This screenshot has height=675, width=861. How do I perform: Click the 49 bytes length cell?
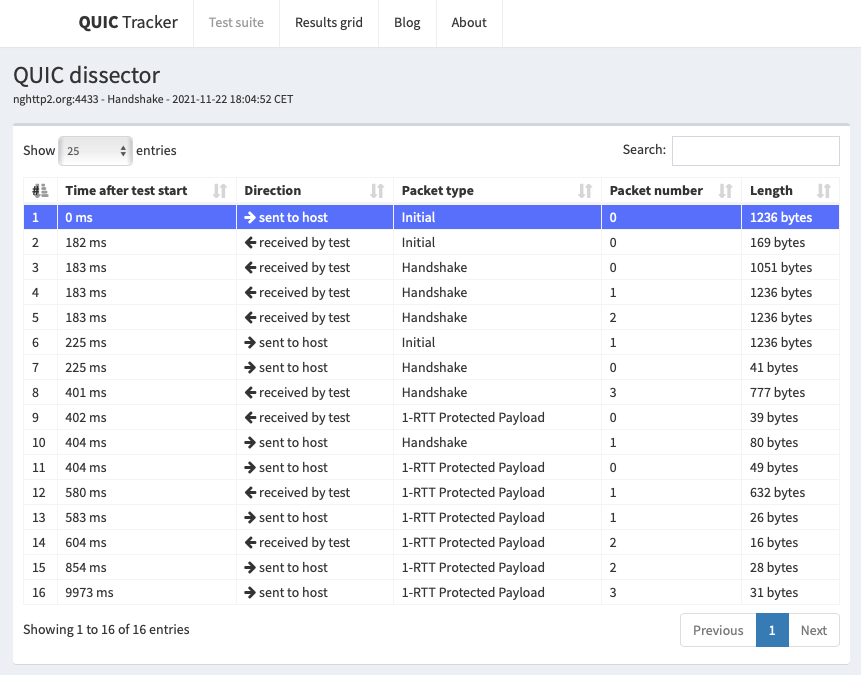click(790, 467)
